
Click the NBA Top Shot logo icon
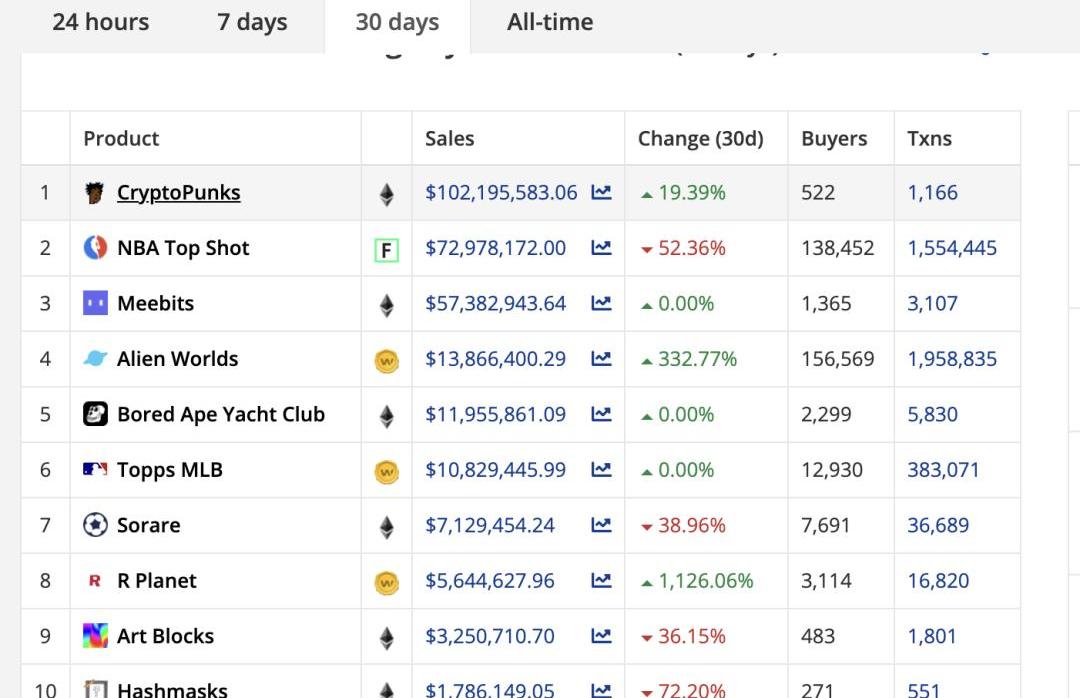click(95, 247)
